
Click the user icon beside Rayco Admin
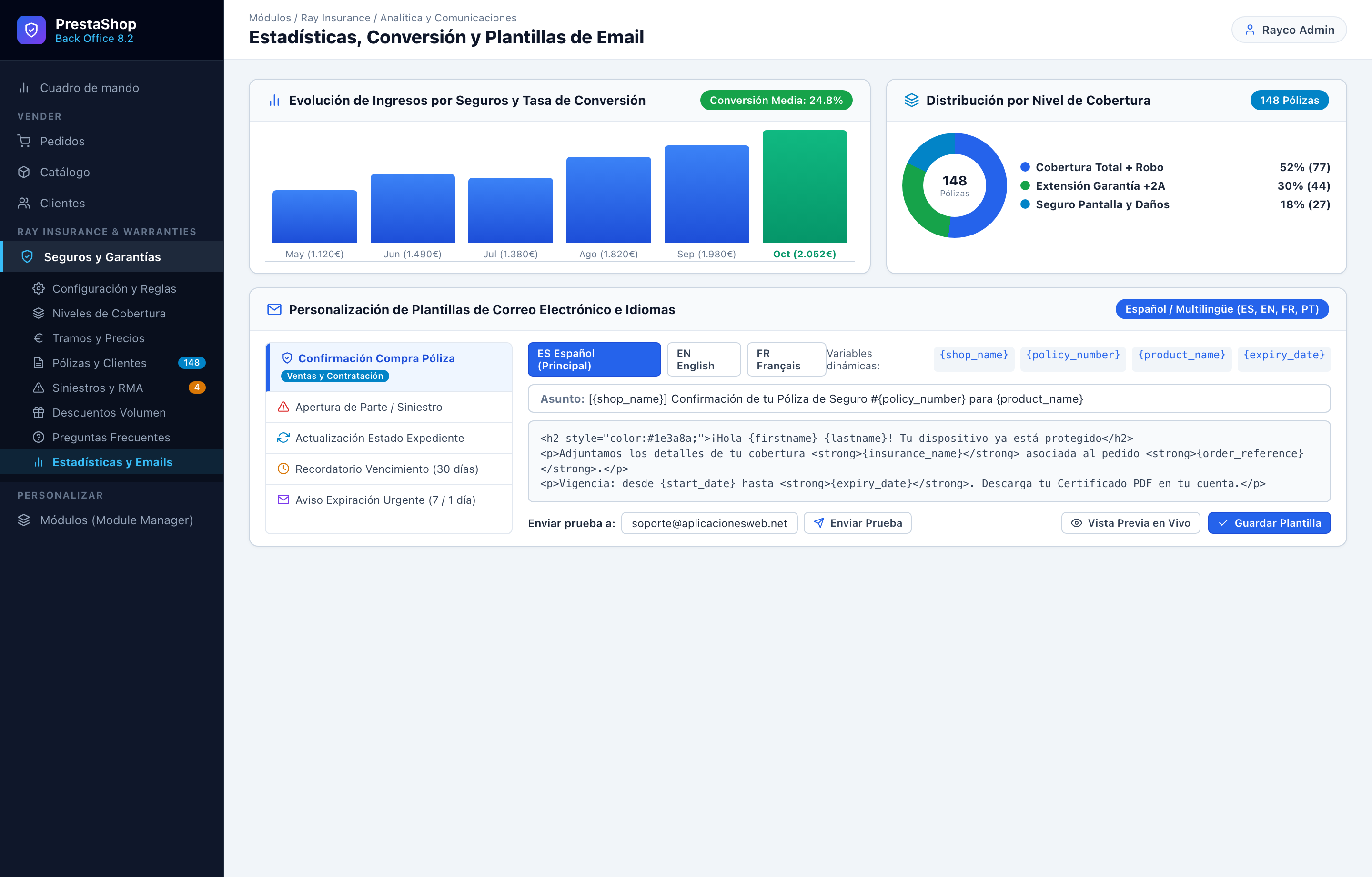(x=1250, y=30)
